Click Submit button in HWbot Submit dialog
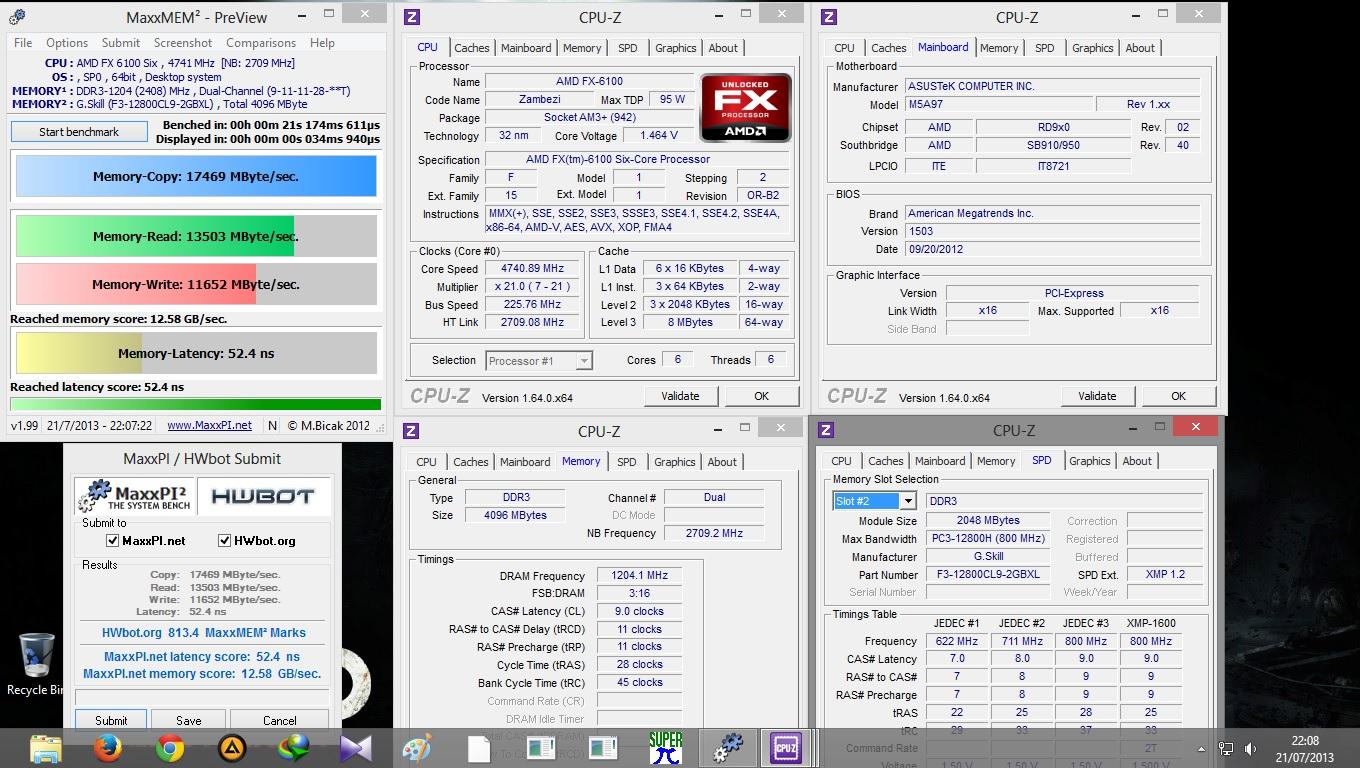 click(111, 720)
